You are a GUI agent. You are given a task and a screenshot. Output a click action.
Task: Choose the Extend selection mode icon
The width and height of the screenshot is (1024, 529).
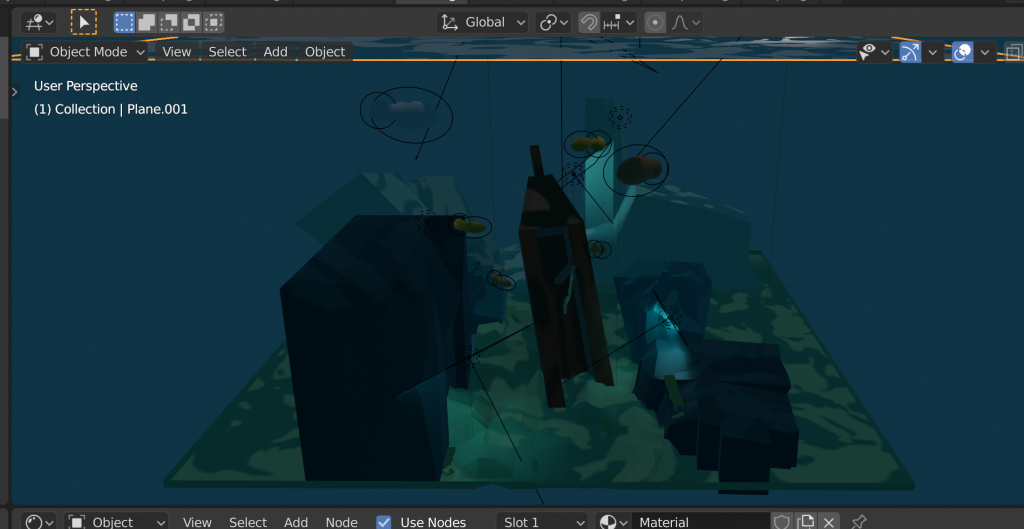[146, 22]
